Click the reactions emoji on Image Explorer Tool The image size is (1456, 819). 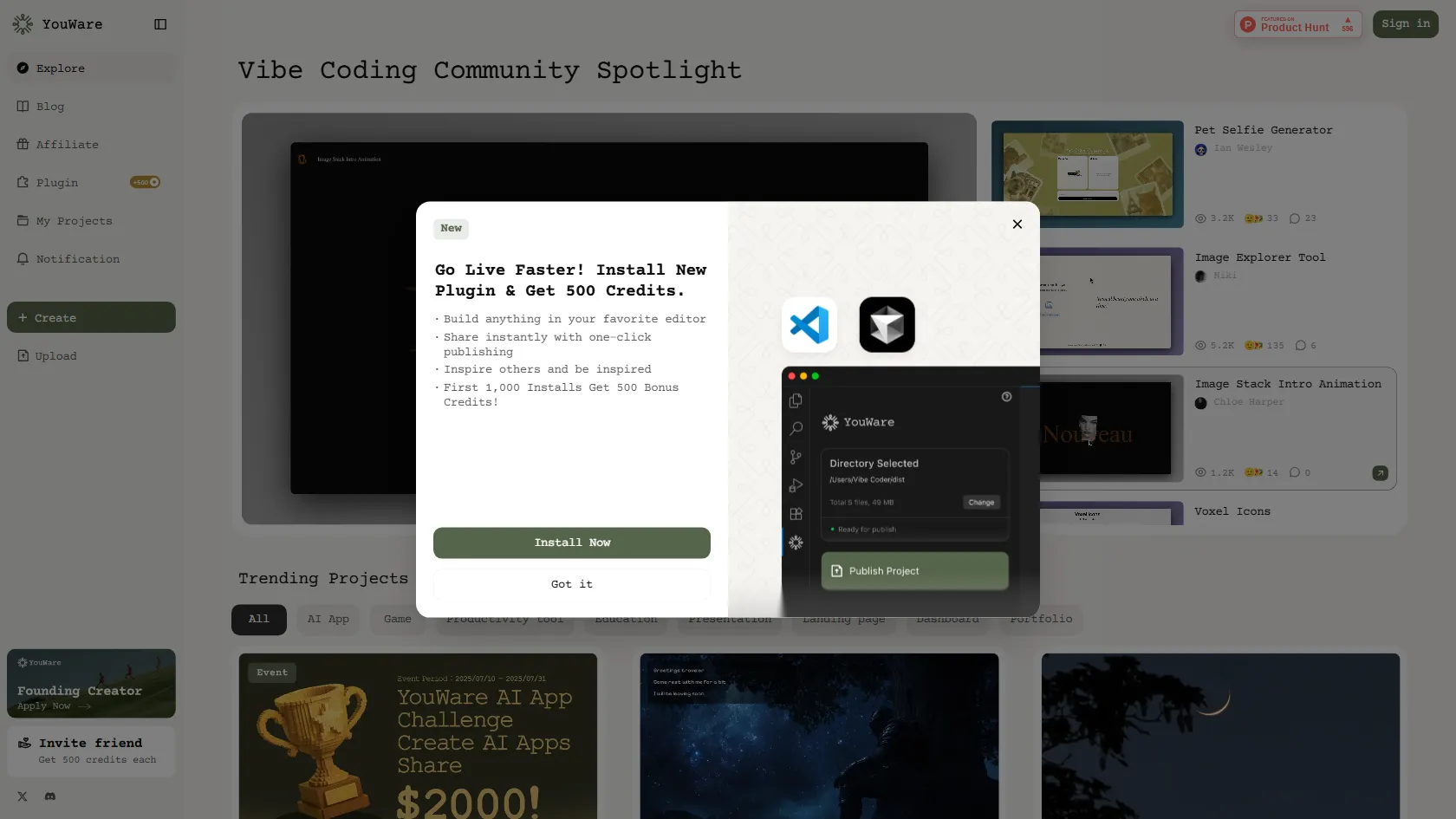pyautogui.click(x=1253, y=345)
